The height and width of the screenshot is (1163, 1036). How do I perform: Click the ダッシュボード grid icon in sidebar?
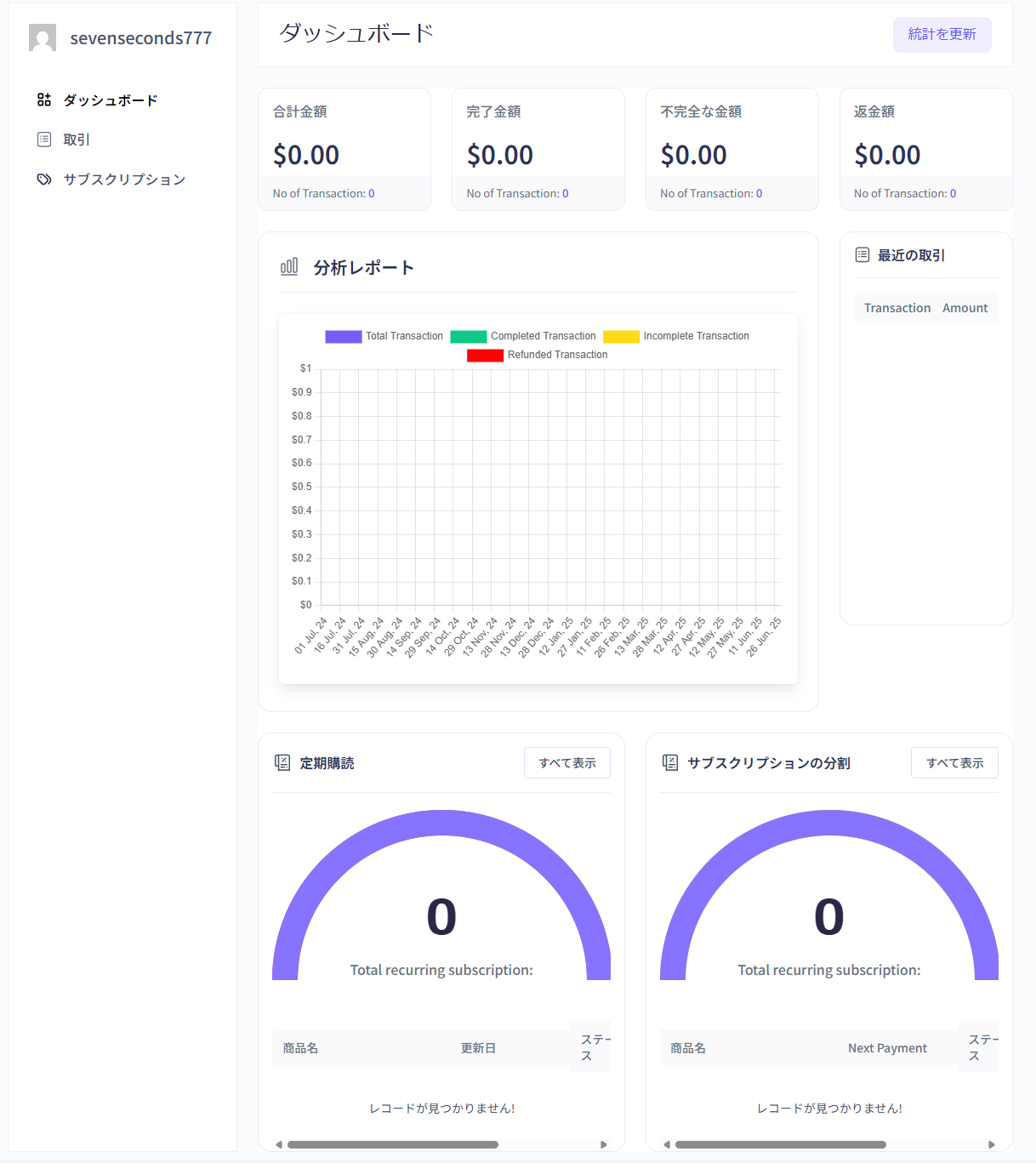(44, 100)
